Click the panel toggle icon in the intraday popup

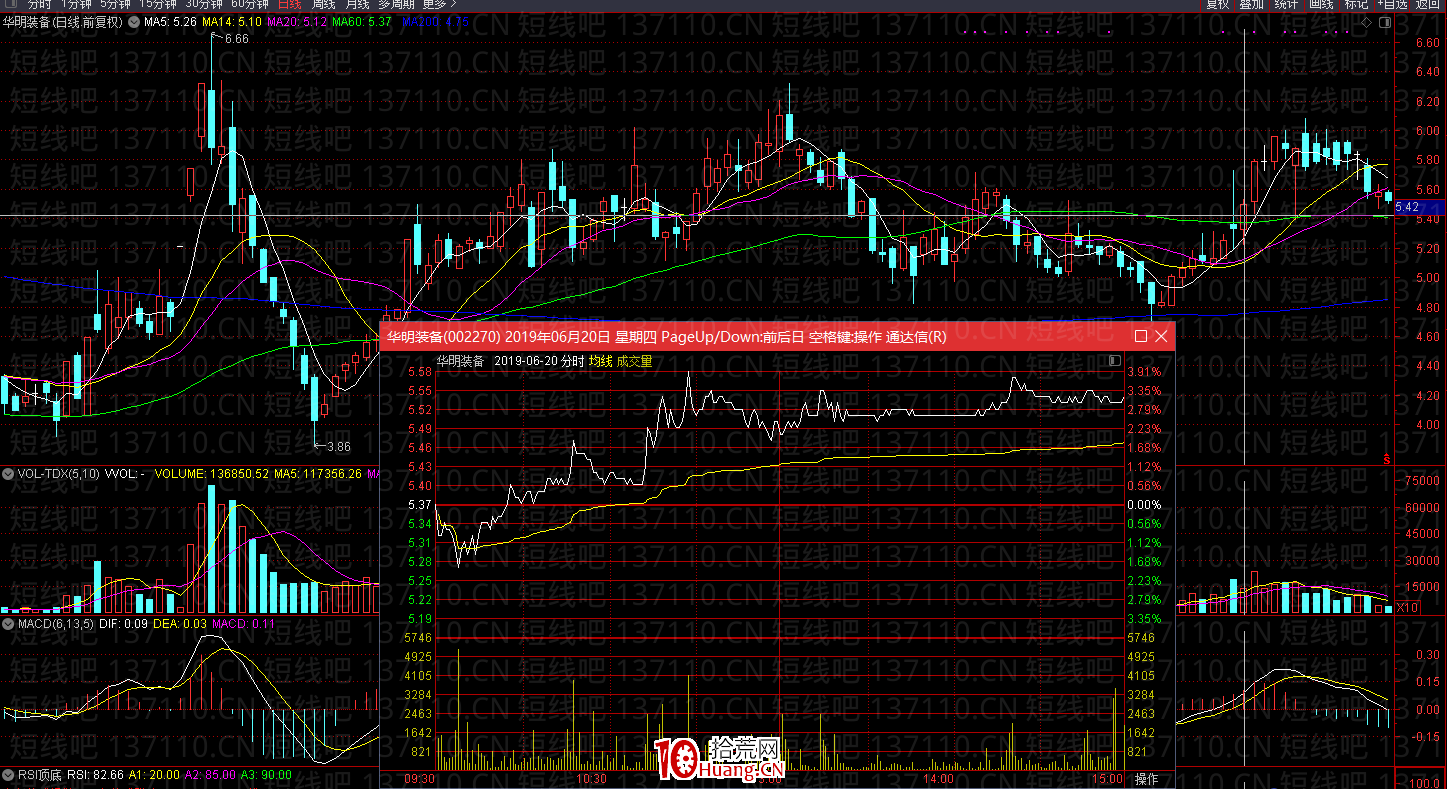point(1115,361)
